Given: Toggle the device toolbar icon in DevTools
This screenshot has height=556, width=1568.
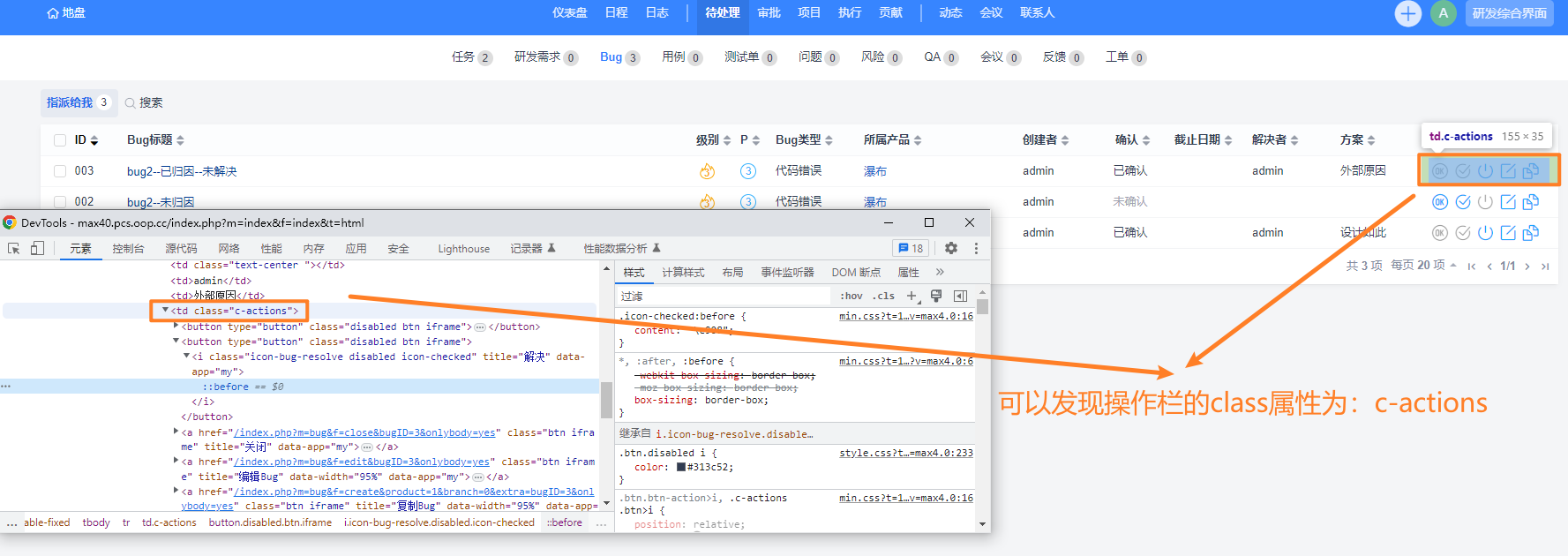Looking at the screenshot, I should pyautogui.click(x=37, y=249).
